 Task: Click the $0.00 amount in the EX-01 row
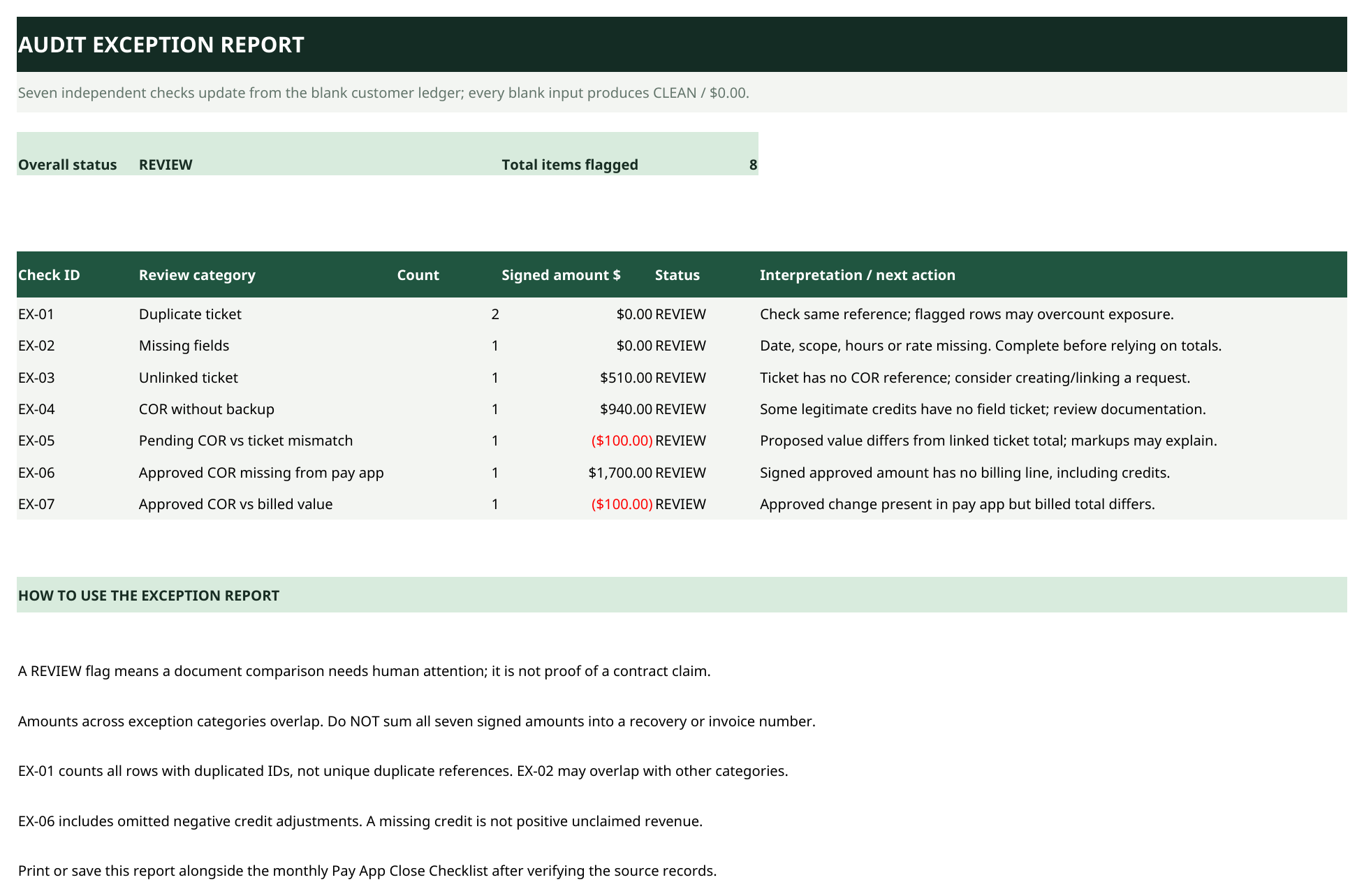tap(634, 314)
